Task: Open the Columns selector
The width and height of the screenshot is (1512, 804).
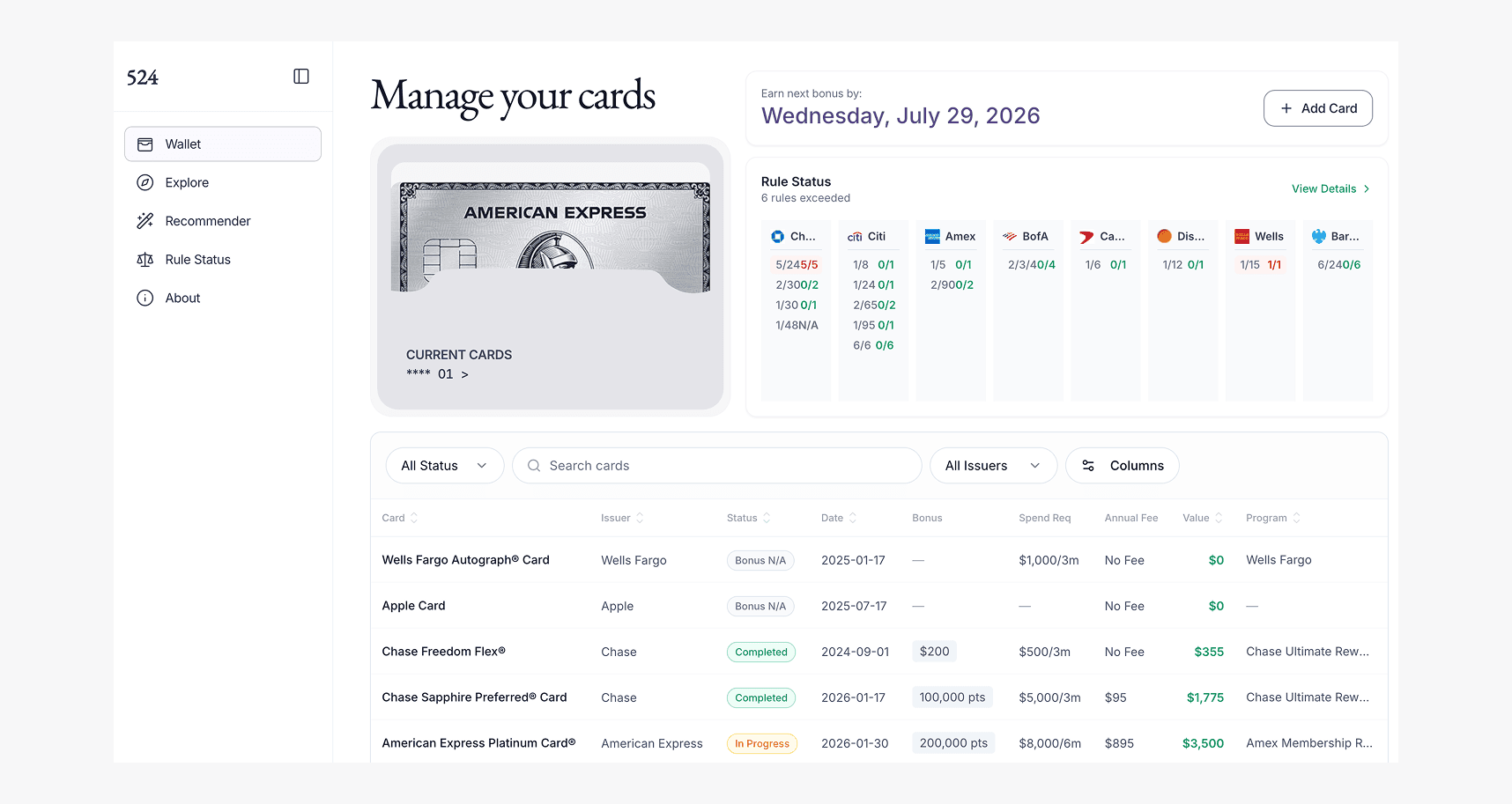Action: (x=1122, y=466)
